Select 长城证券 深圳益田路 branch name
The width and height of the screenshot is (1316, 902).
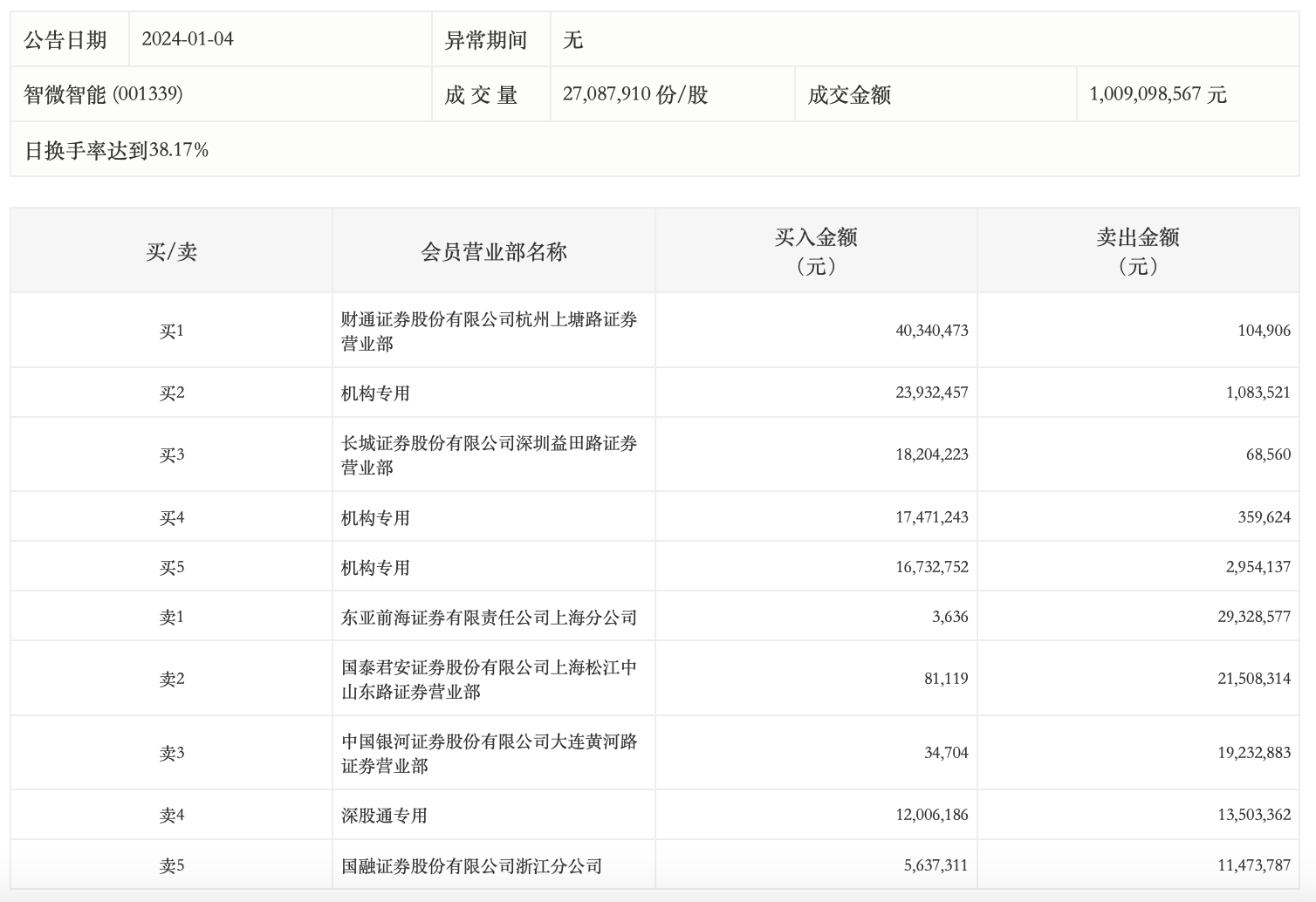(489, 455)
